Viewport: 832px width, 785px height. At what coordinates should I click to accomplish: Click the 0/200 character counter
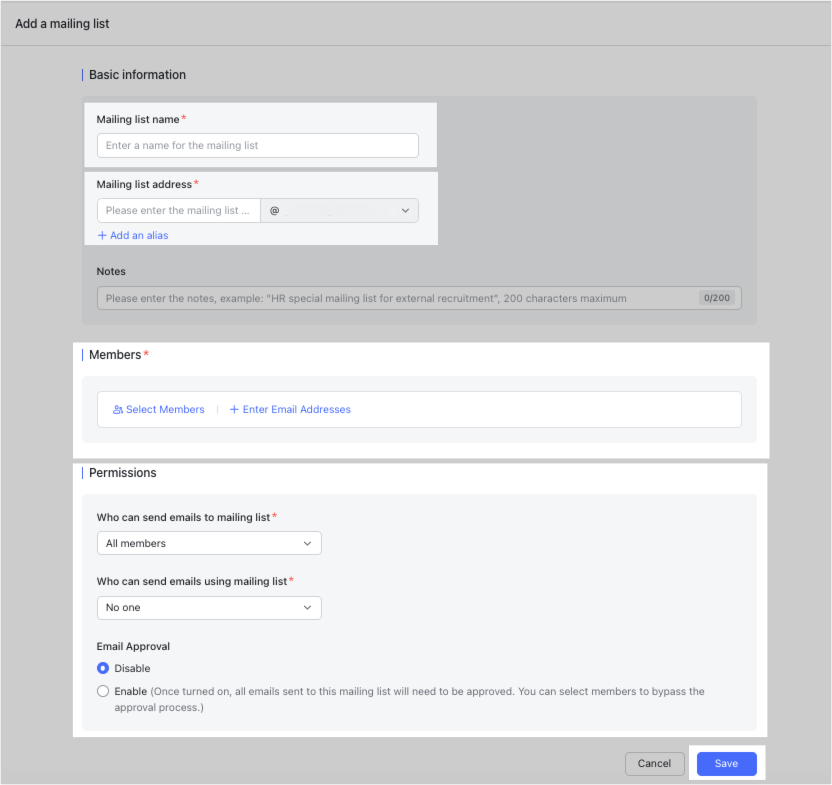[717, 297]
